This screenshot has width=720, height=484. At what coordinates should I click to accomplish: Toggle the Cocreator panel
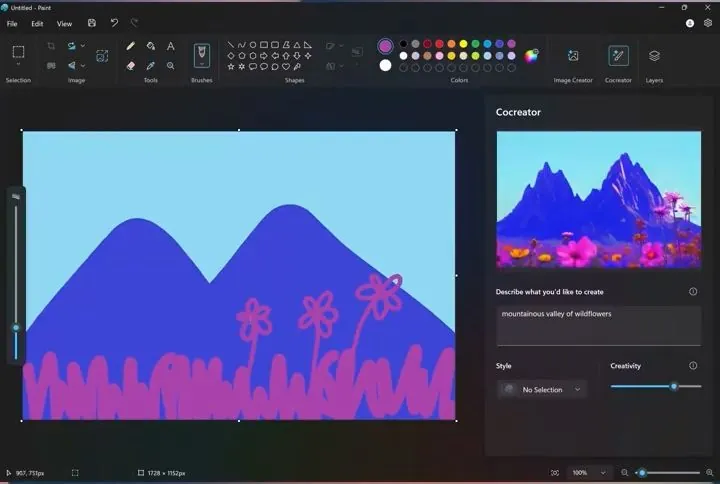click(x=618, y=56)
